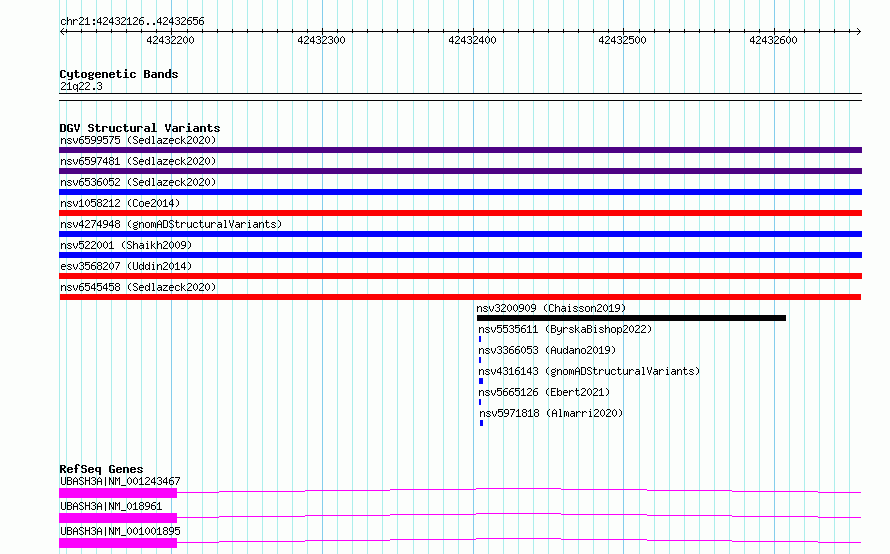The width and height of the screenshot is (890, 554).
Task: Open variant nsv6545458 (Sedlazeck2020) label
Action: 138,287
